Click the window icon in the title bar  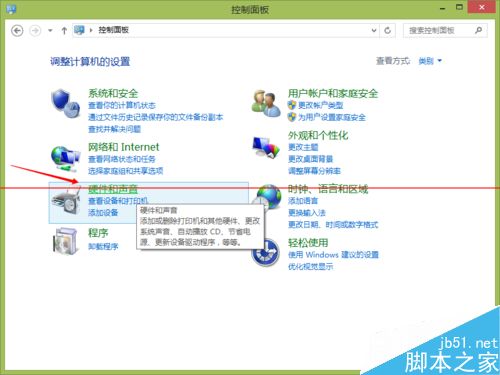[11, 9]
